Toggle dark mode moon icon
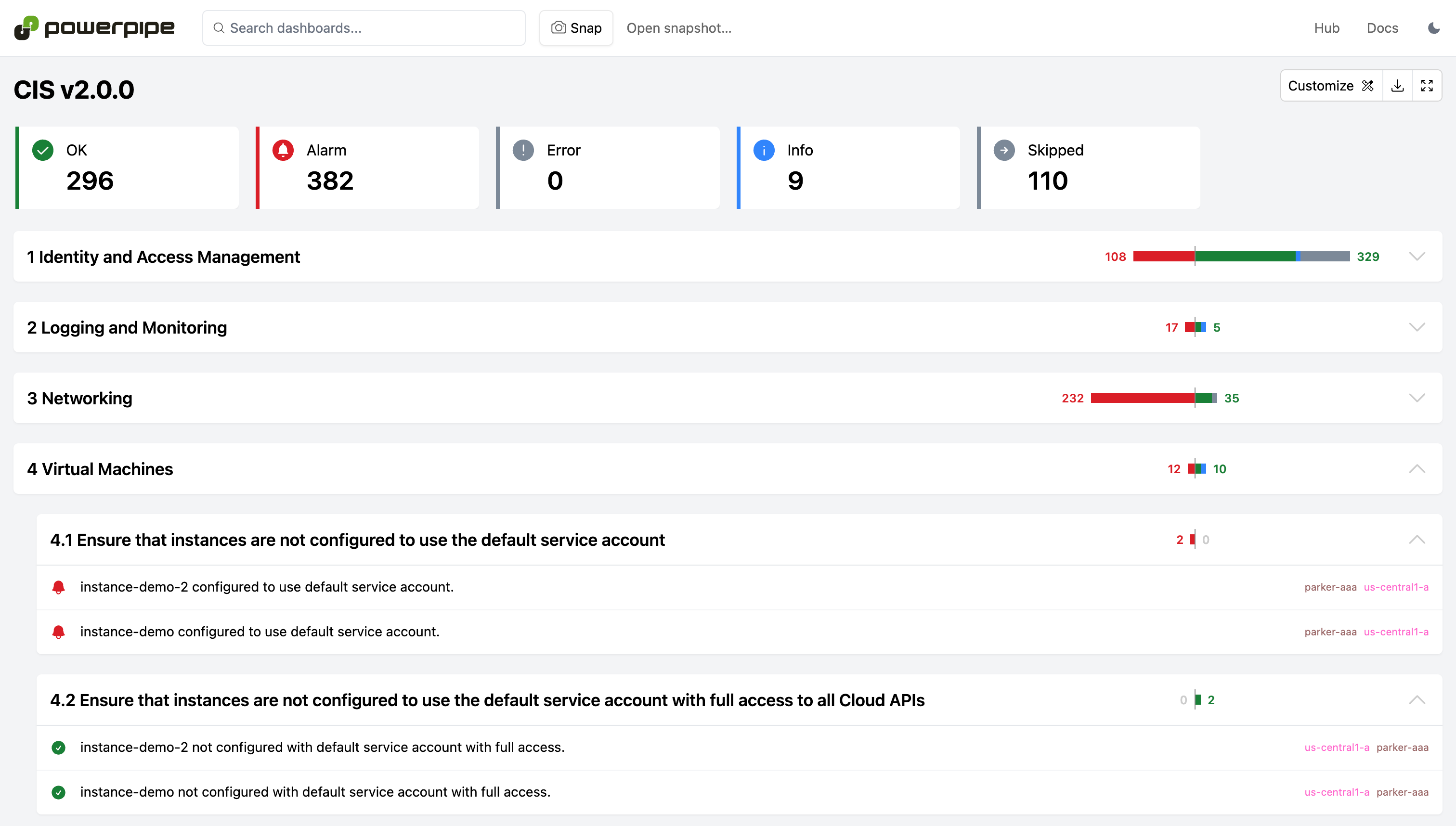 tap(1433, 28)
